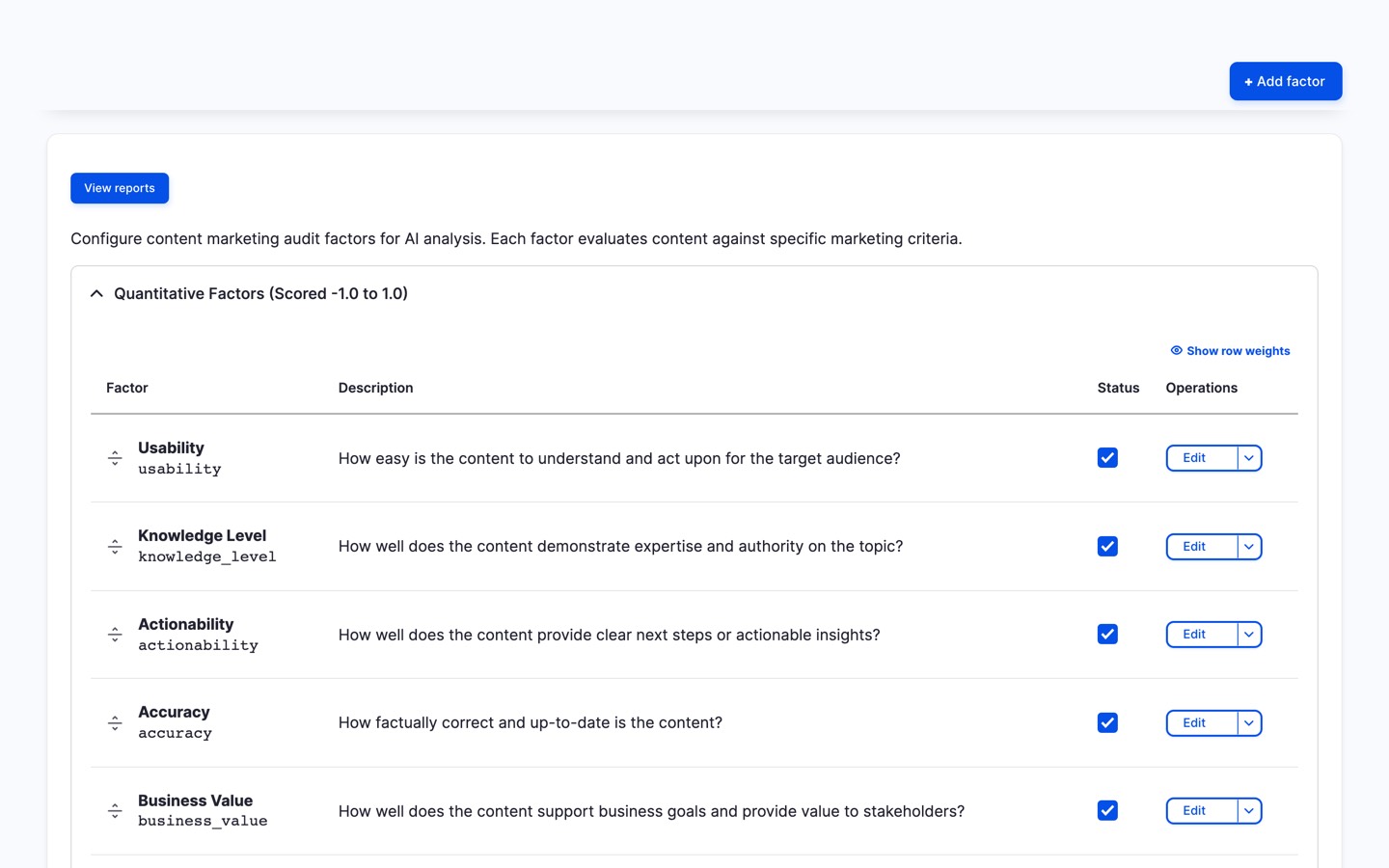Edit the Usability factor
Image resolution: width=1389 pixels, height=868 pixels.
pyautogui.click(x=1201, y=458)
